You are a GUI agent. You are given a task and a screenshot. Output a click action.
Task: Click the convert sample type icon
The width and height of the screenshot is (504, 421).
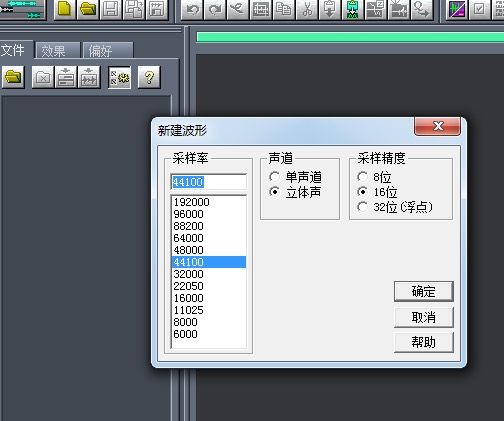click(x=422, y=9)
